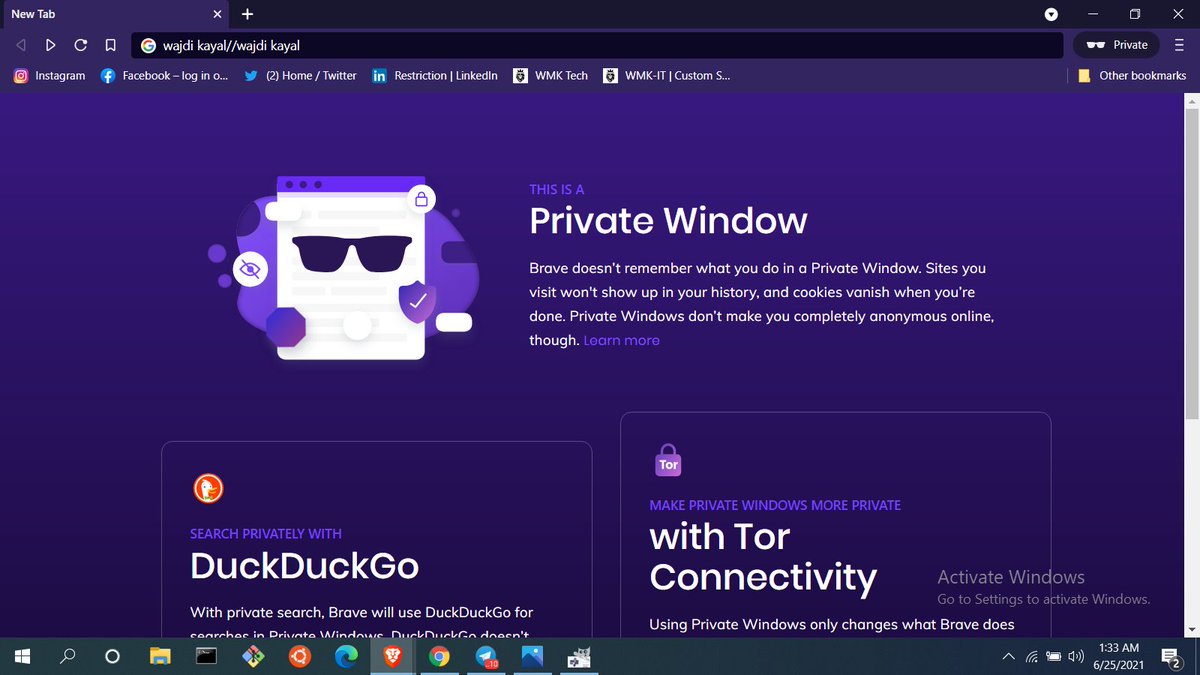
Task: Click the battery icon in the tray
Action: tap(1053, 656)
